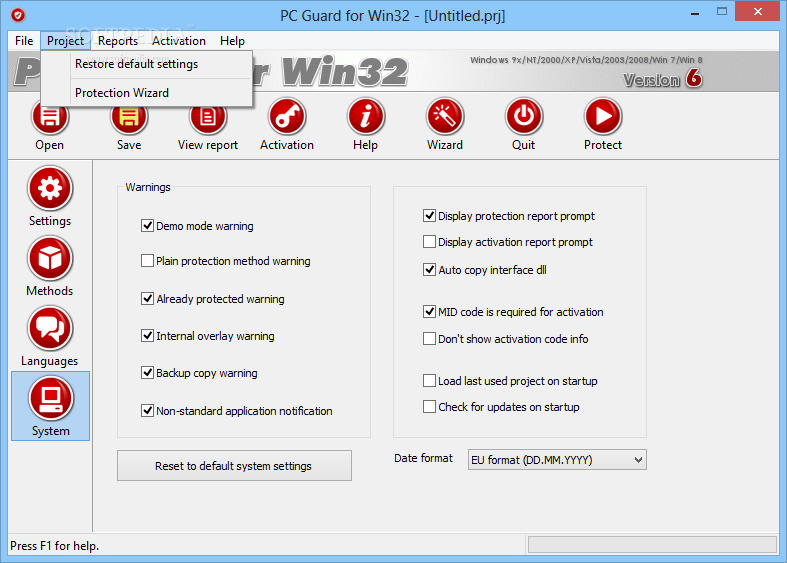Viewport: 787px width, 563px height.
Task: Toggle Non-standard application notification checkbox
Action: click(147, 411)
